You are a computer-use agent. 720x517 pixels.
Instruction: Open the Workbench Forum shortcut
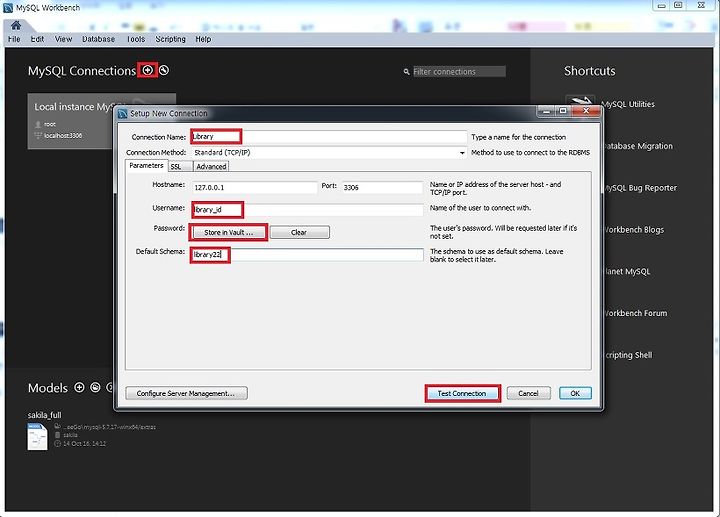point(636,313)
